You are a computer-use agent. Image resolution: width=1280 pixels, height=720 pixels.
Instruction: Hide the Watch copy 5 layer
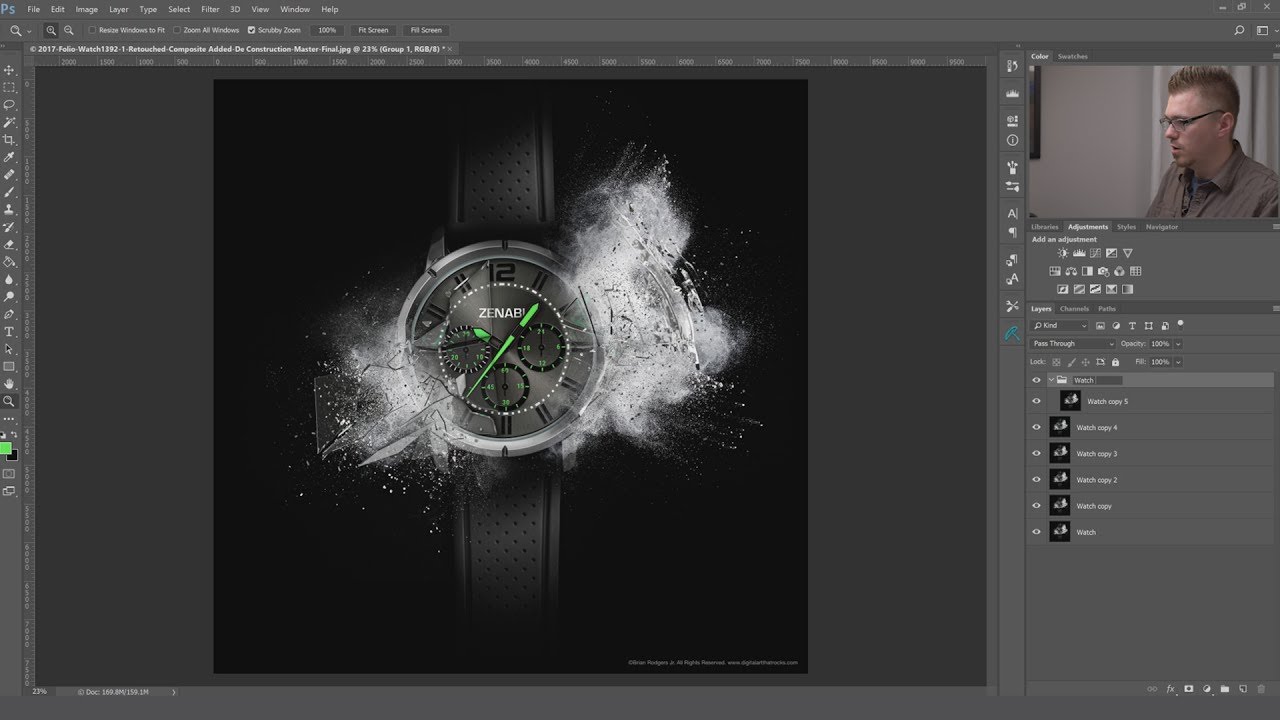[x=1036, y=401]
